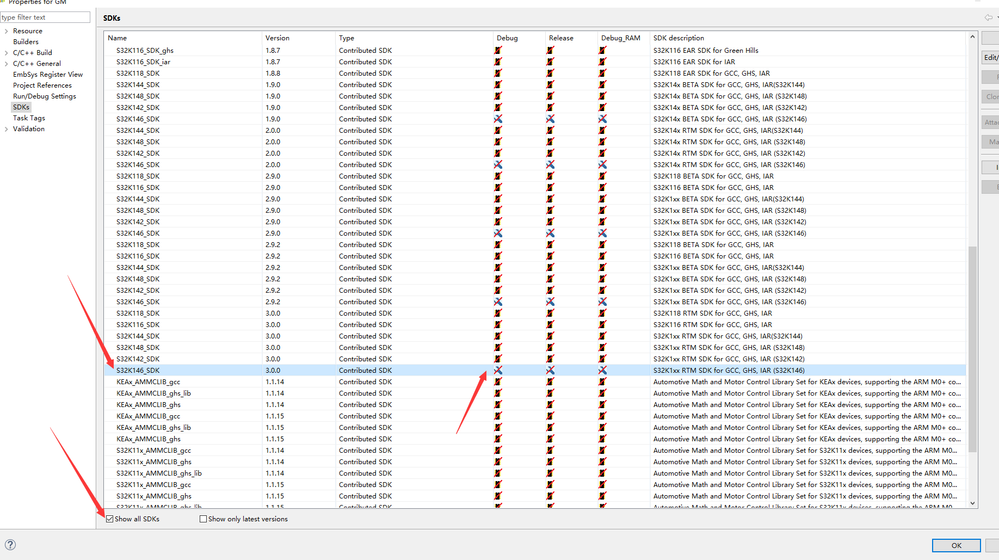999x560 pixels.
Task: Click Debug icon for S32K146_SDK version 1.9.0
Action: (498, 119)
